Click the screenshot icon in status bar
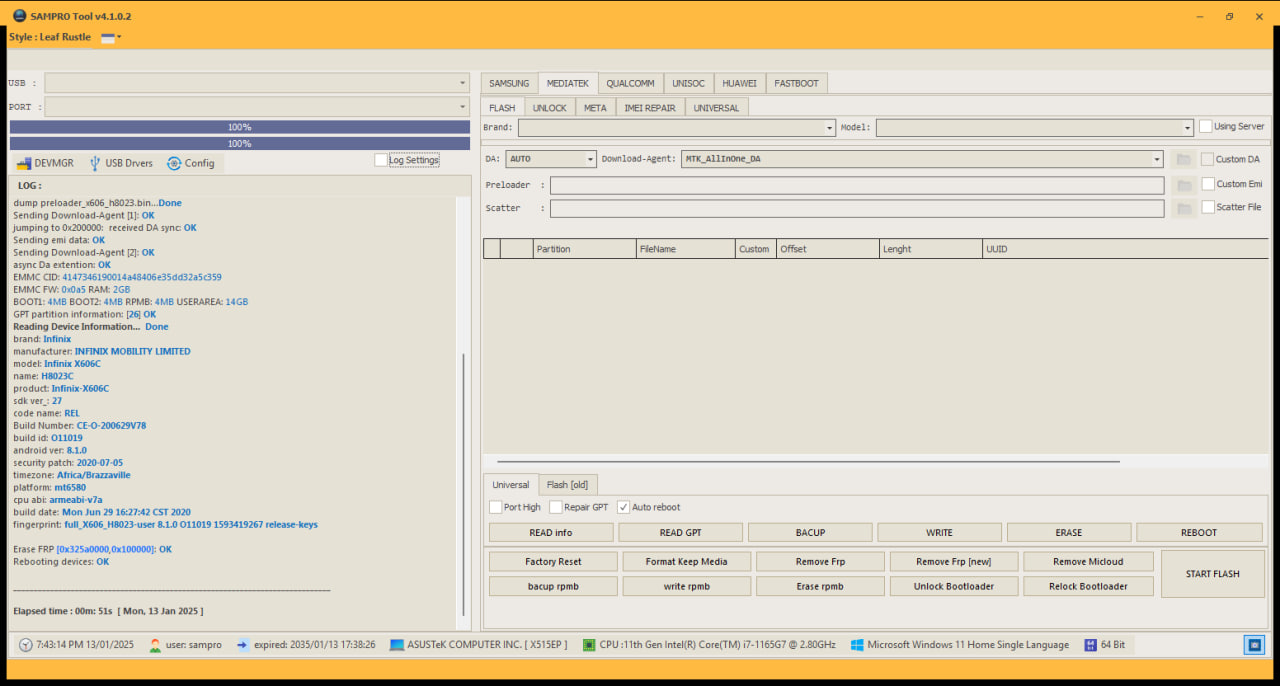The image size is (1280, 686). point(1255,645)
